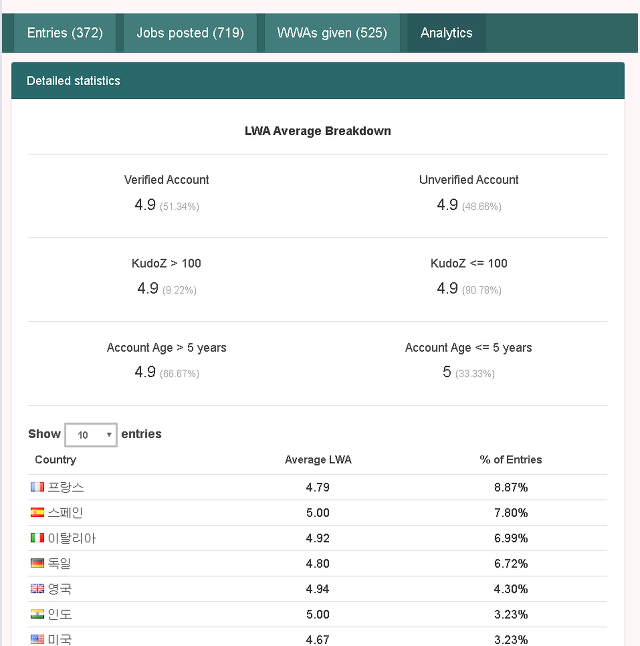Sort by % of Entries header
Screen dimensions: 640x646
coord(511,459)
